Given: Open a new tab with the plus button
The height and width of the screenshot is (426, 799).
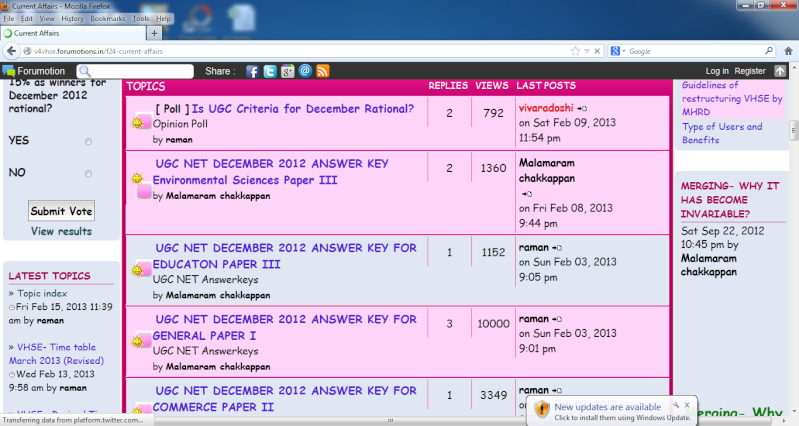Looking at the screenshot, I should pyautogui.click(x=154, y=34).
